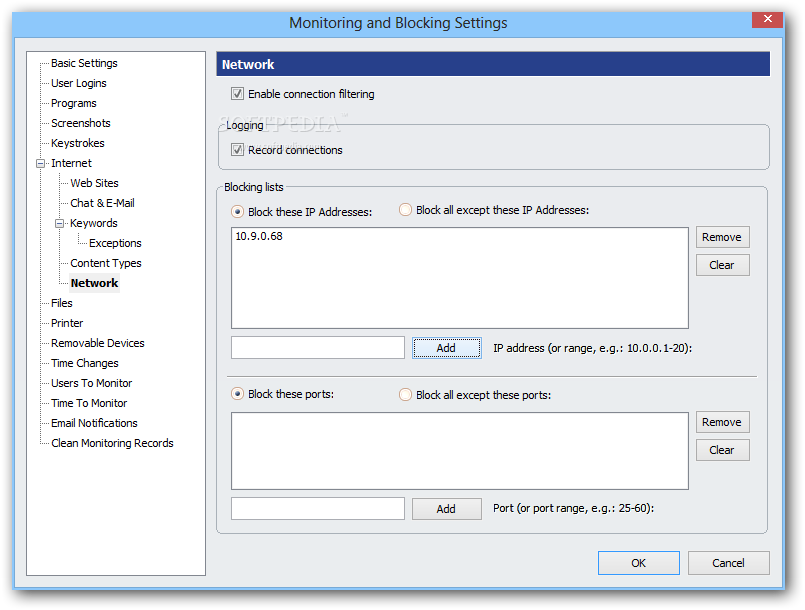Select the Internet tree item
The height and width of the screenshot is (610, 805).
point(71,163)
